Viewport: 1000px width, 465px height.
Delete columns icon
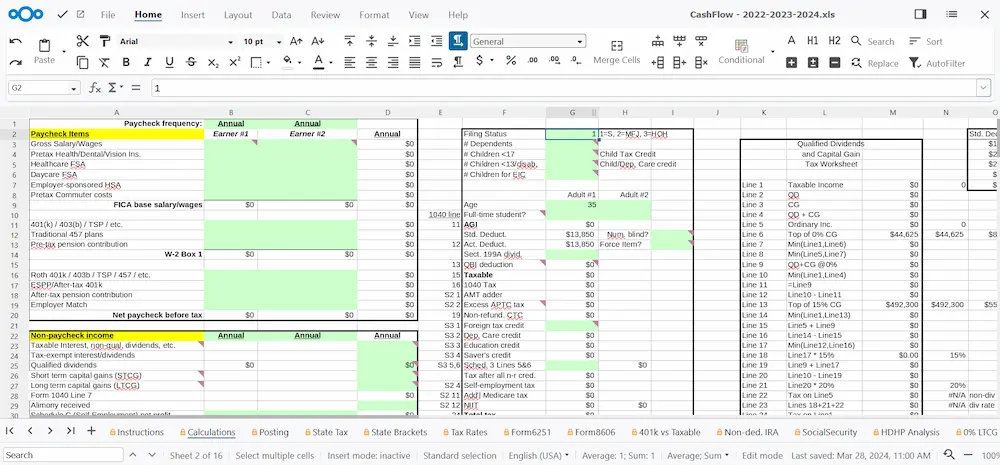pyautogui.click(x=701, y=63)
